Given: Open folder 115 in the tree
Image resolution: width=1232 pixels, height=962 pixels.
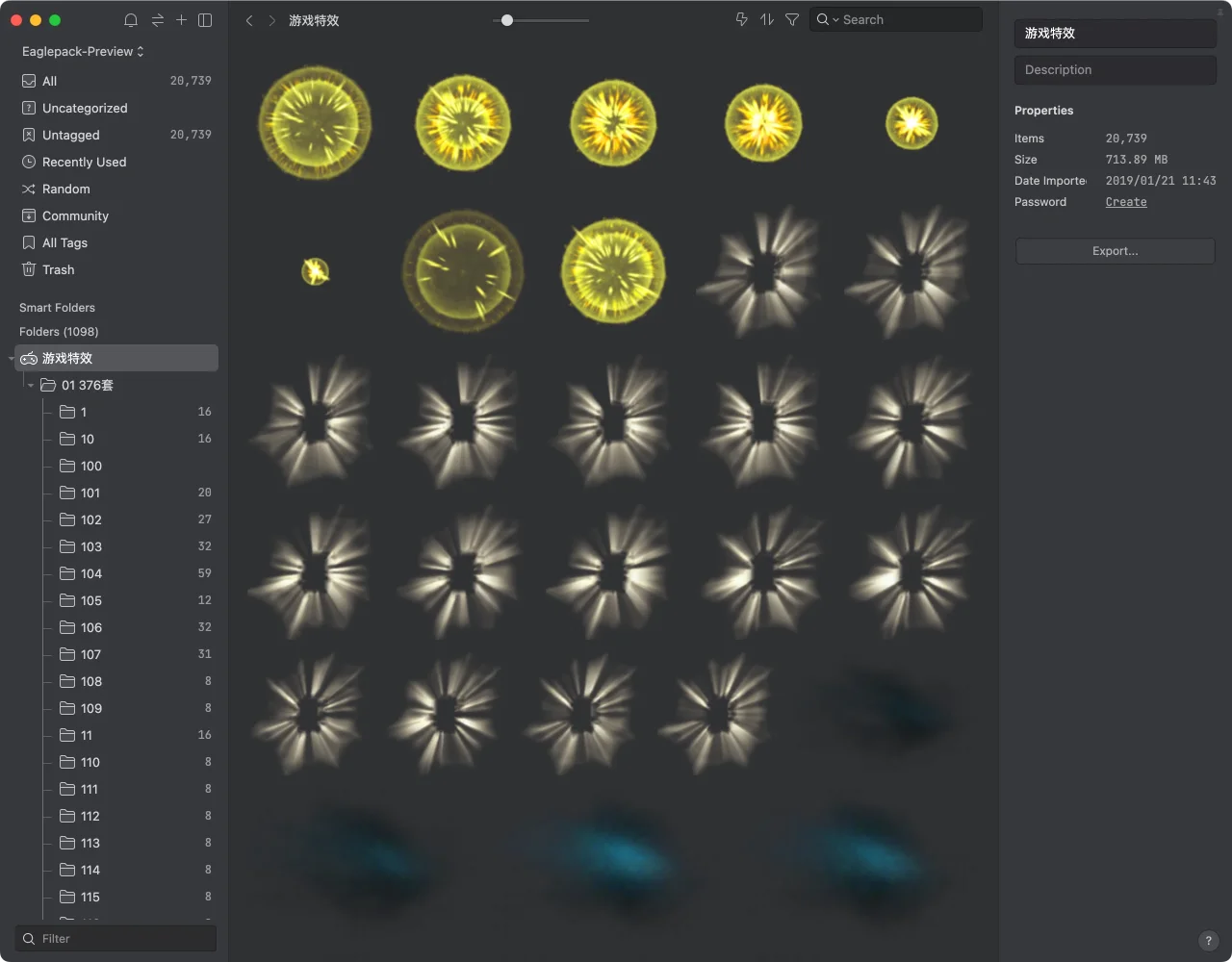Looking at the screenshot, I should tap(115, 897).
